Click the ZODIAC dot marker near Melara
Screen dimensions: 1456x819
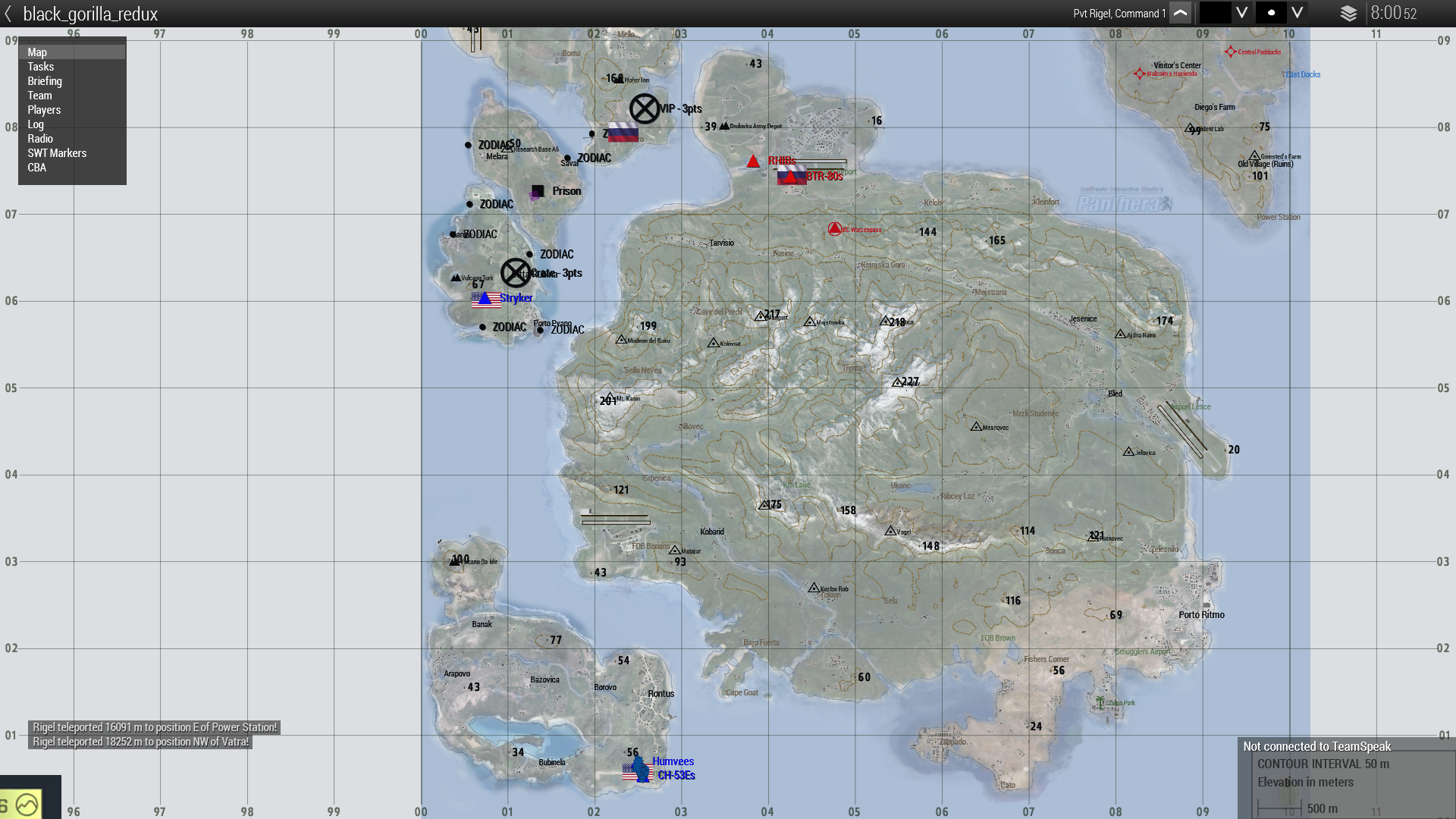pos(468,144)
